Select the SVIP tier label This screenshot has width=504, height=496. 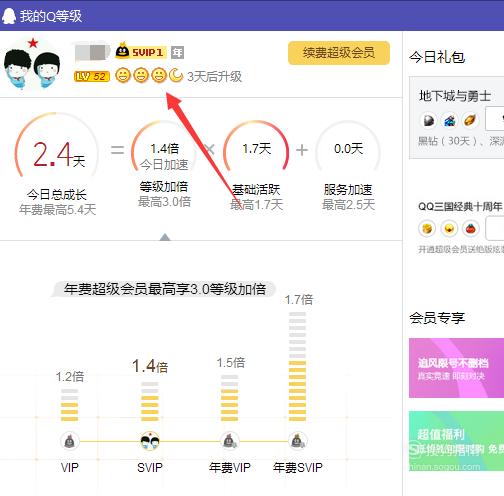click(150, 468)
